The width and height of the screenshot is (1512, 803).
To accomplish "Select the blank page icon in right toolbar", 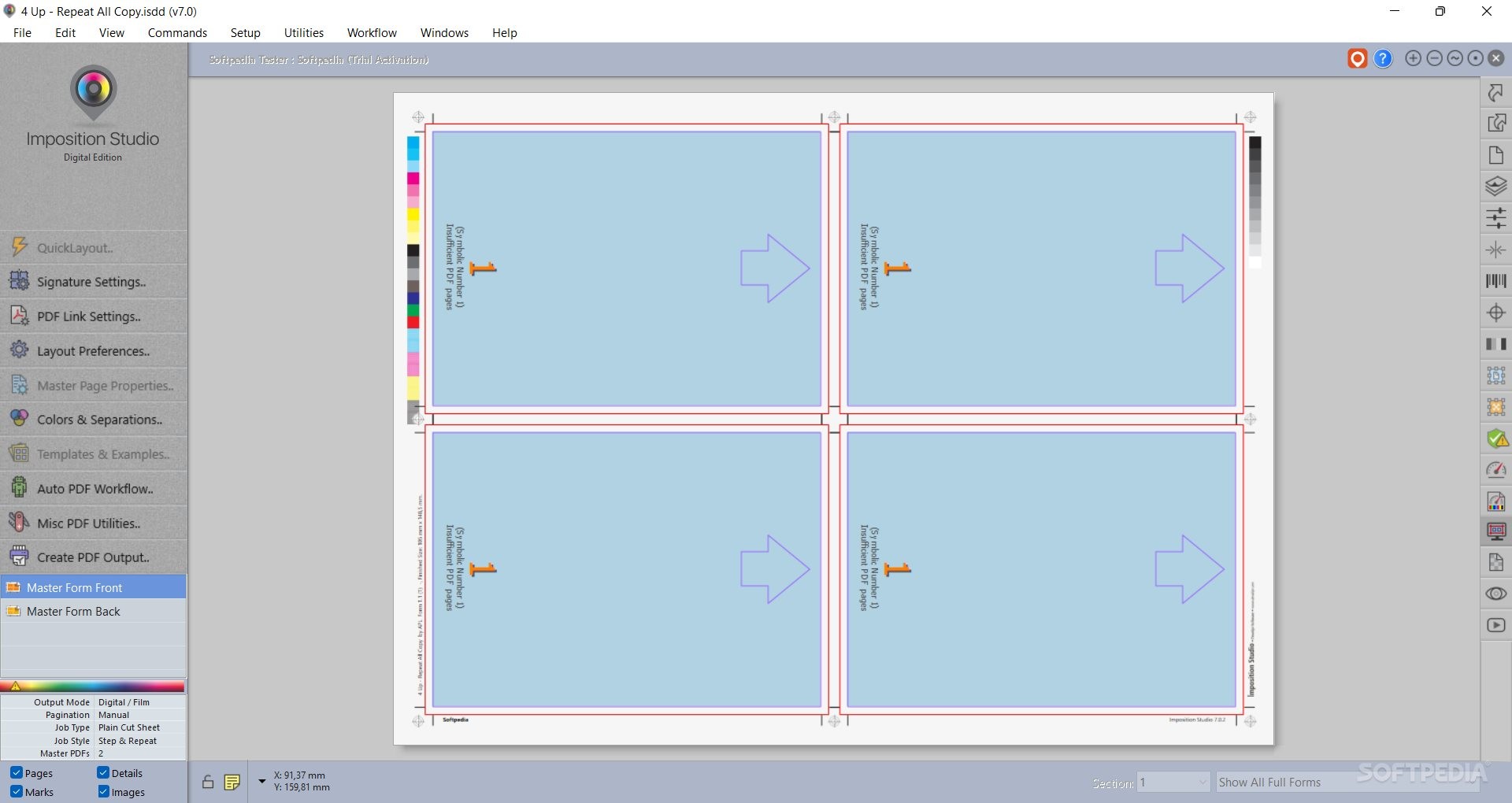I will pyautogui.click(x=1495, y=155).
